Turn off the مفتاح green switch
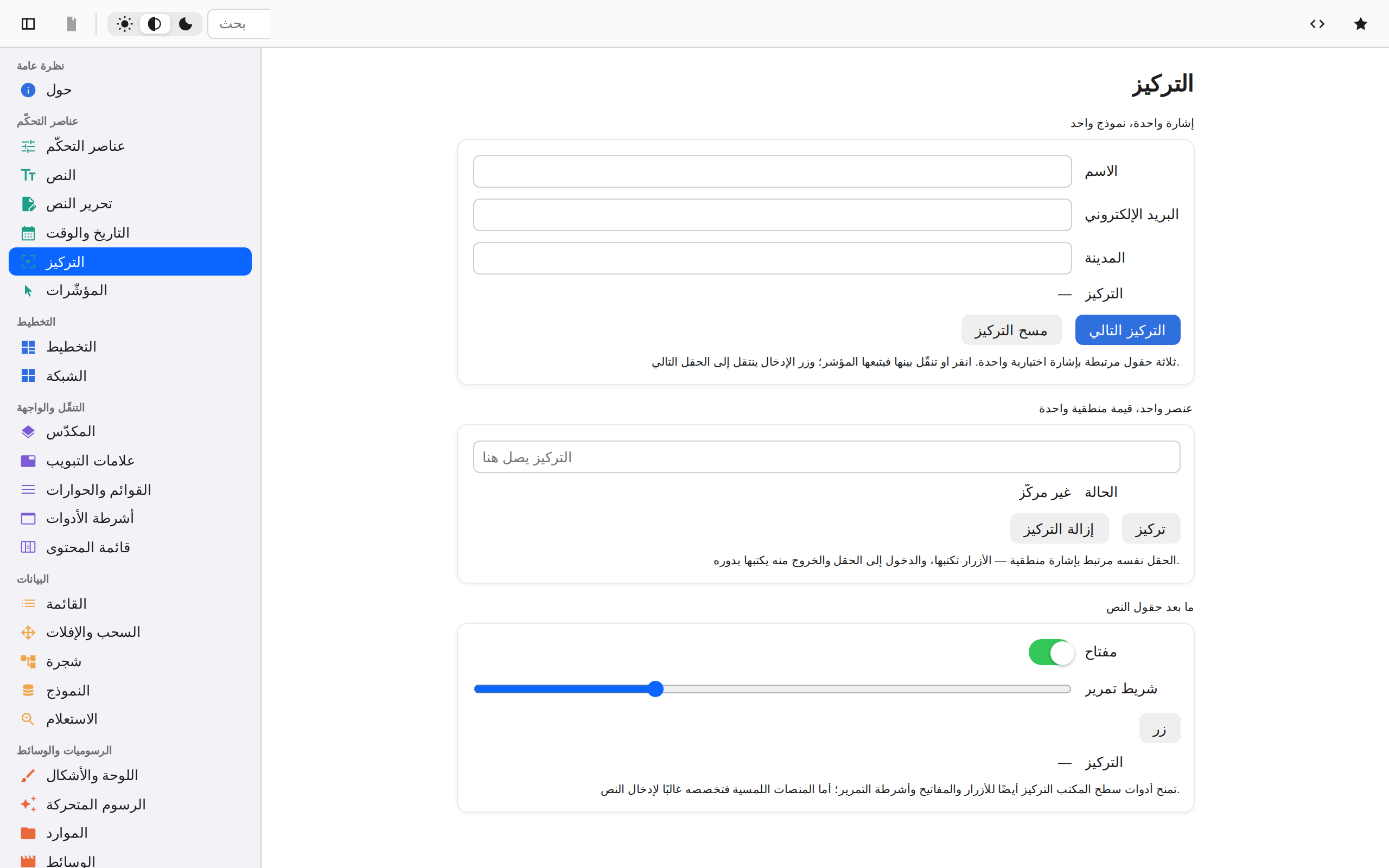1389x868 pixels. (1051, 652)
